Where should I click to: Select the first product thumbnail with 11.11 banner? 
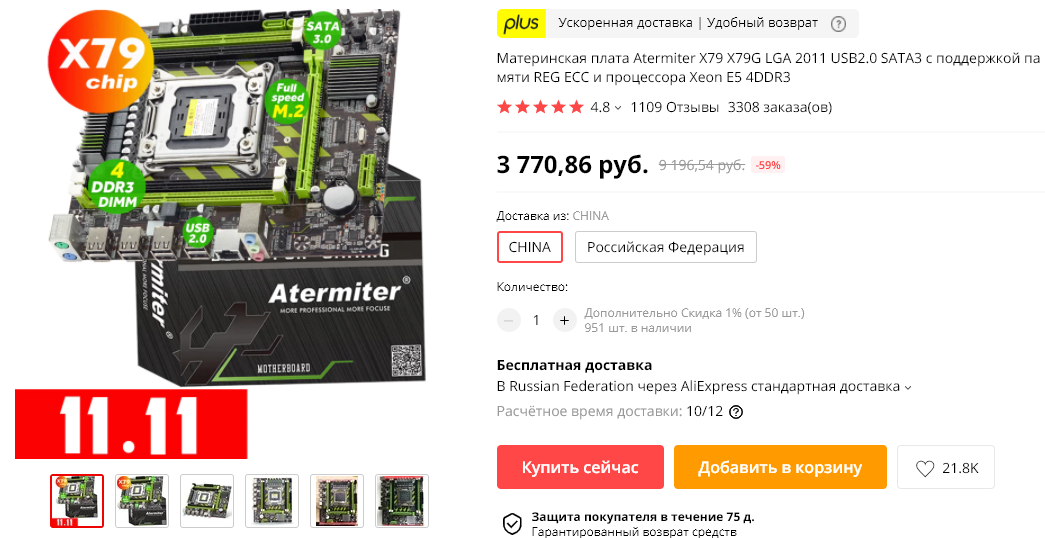pyautogui.click(x=77, y=501)
